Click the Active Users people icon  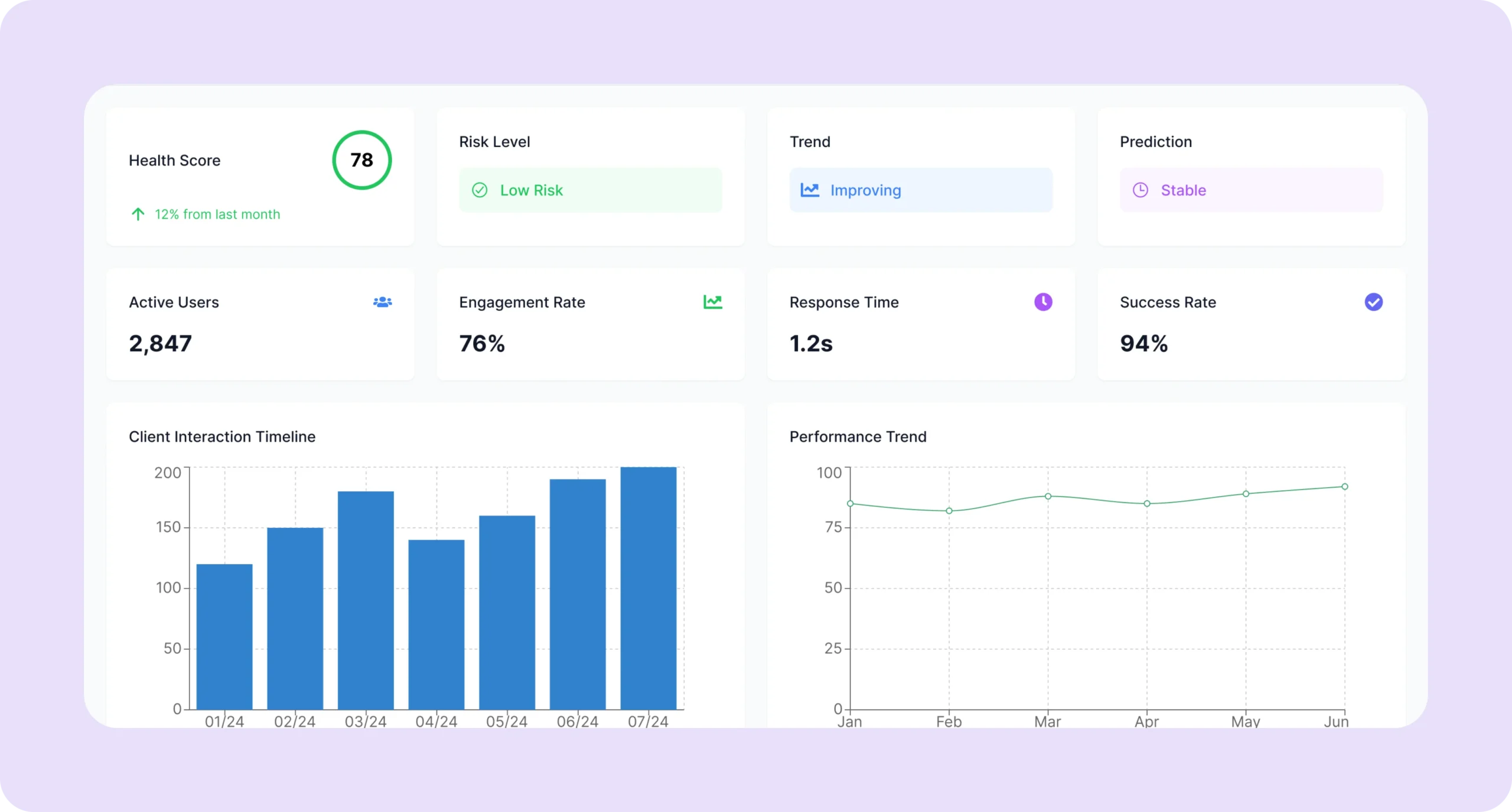click(x=383, y=302)
